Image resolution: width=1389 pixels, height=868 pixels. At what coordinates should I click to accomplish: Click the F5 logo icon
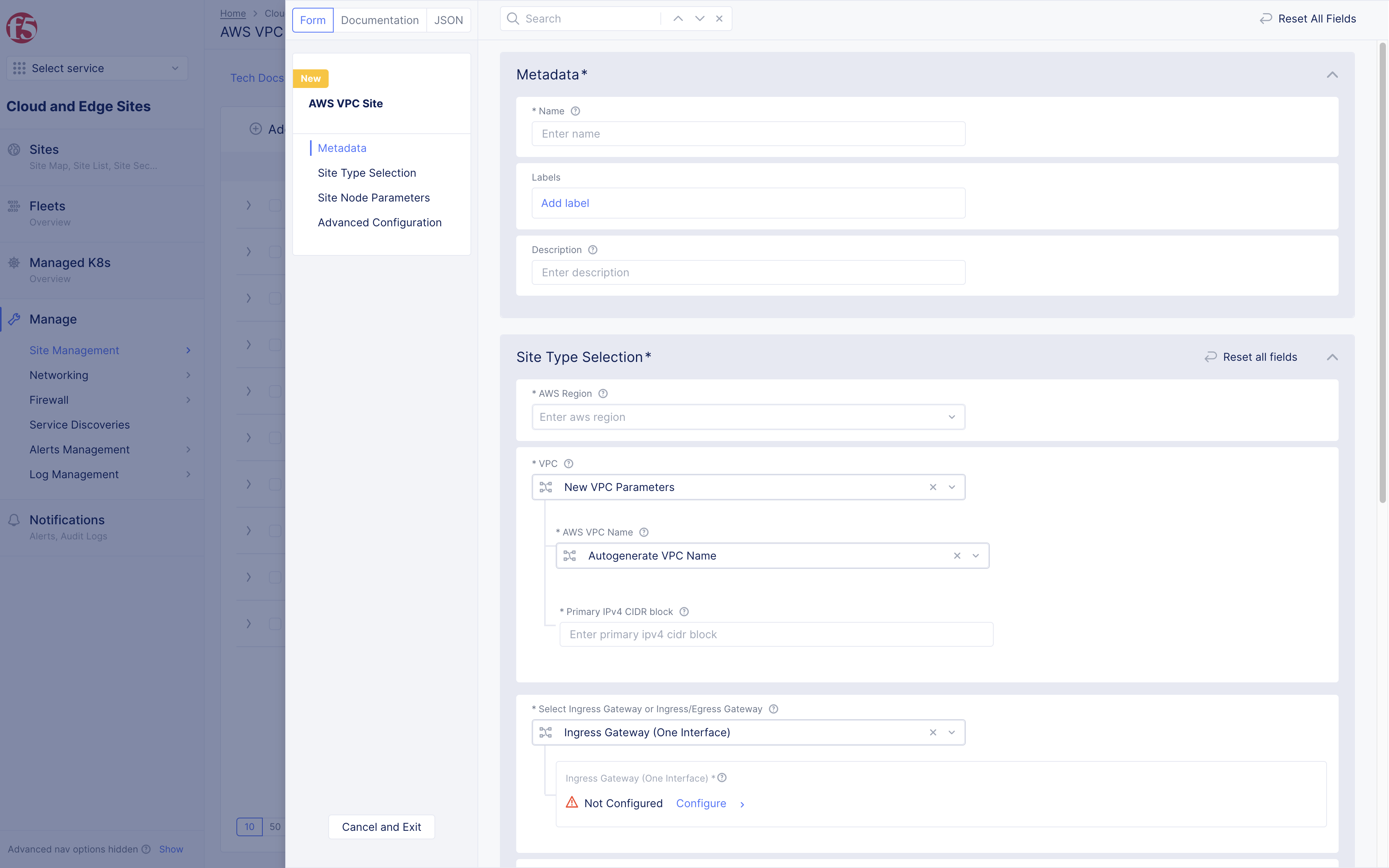point(22,28)
